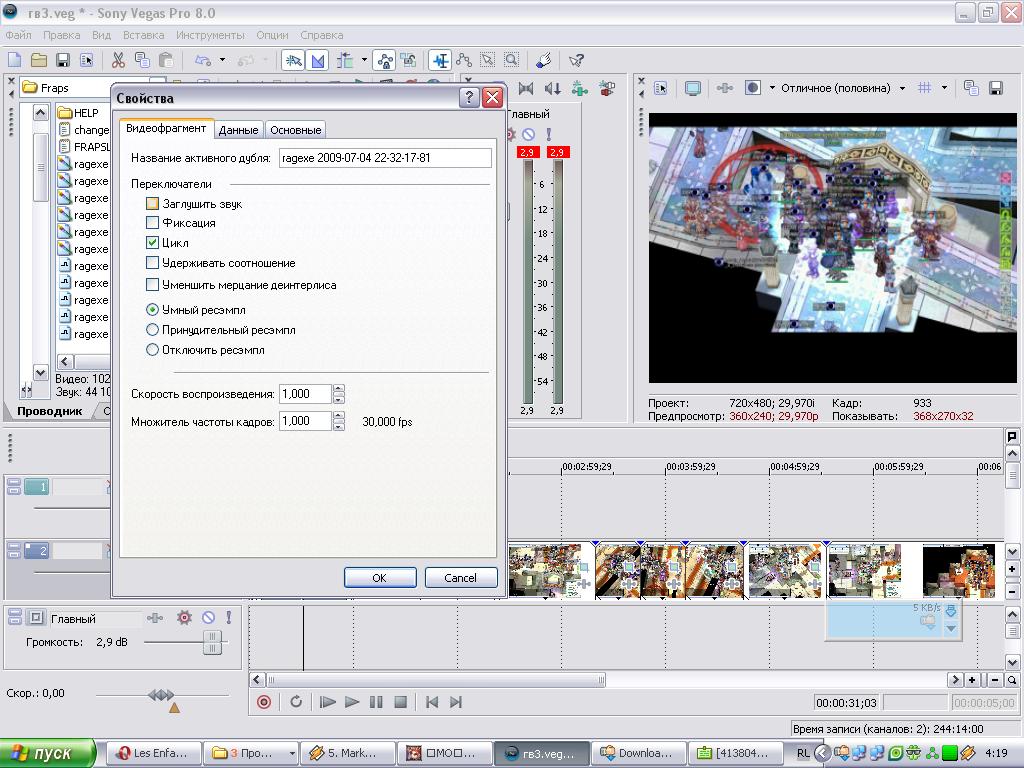Open the grid overlay dropdown arrow
1024x768 pixels.
944,88
